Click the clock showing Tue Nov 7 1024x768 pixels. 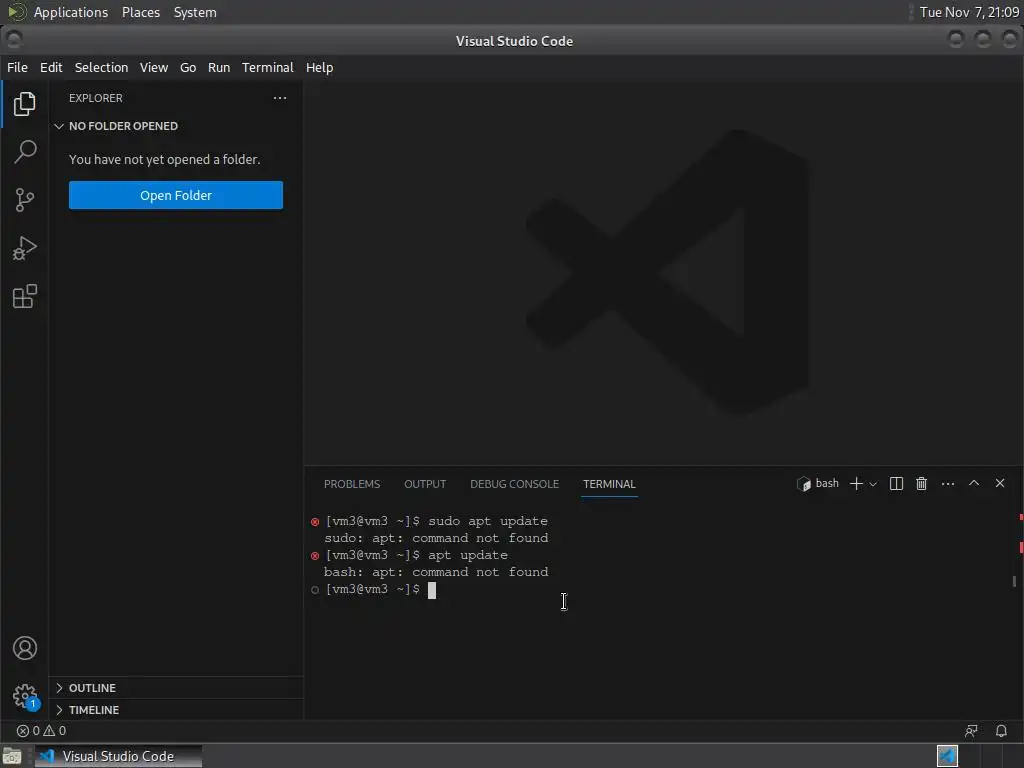[x=969, y=12]
